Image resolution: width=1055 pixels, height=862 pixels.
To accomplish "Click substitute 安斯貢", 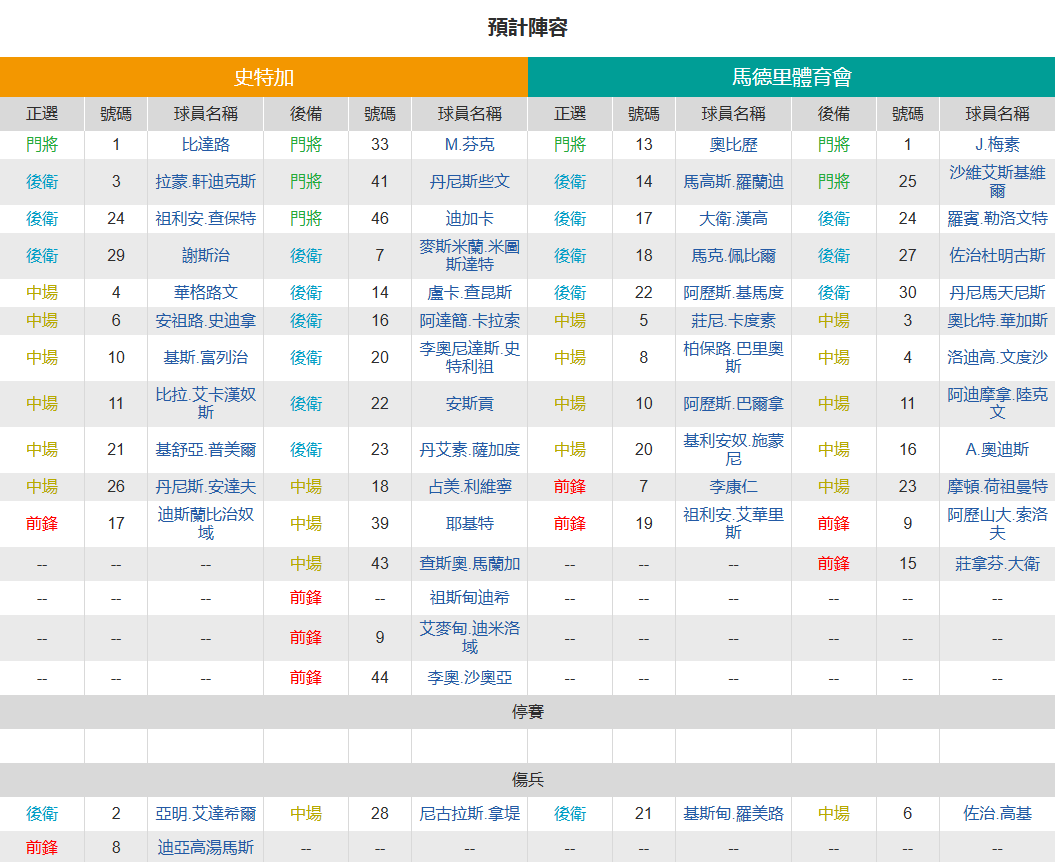I will coord(470,404).
